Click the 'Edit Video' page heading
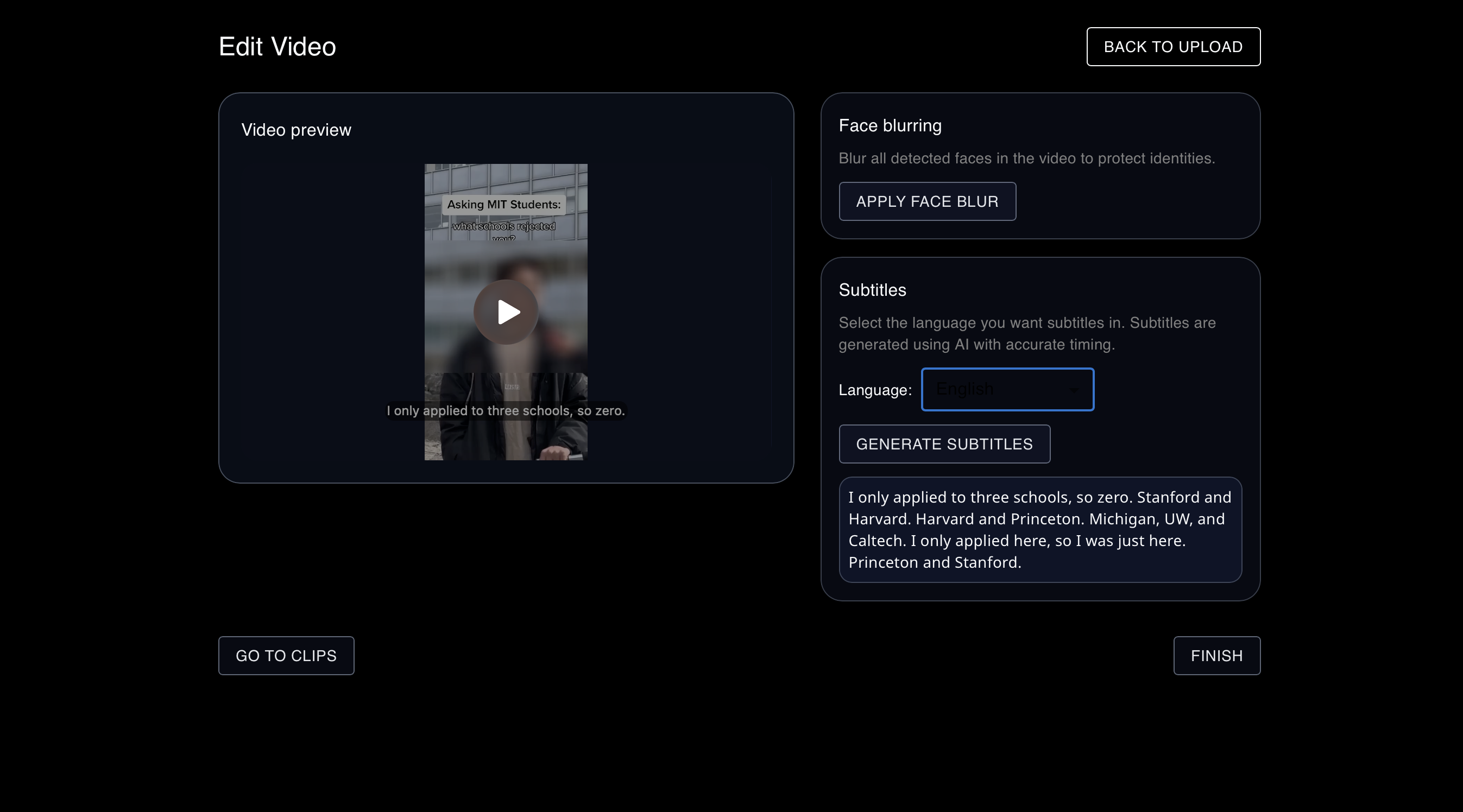 point(277,47)
